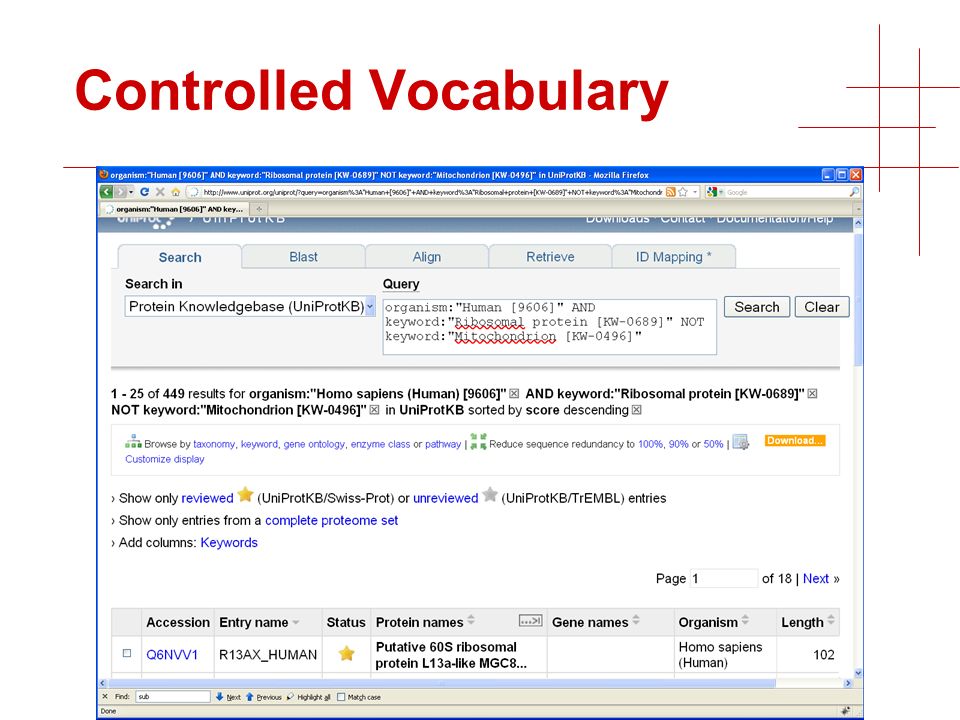The image size is (960, 720).
Task: Remove the Mitochondrion keyword filter X box
Action: click(x=374, y=410)
